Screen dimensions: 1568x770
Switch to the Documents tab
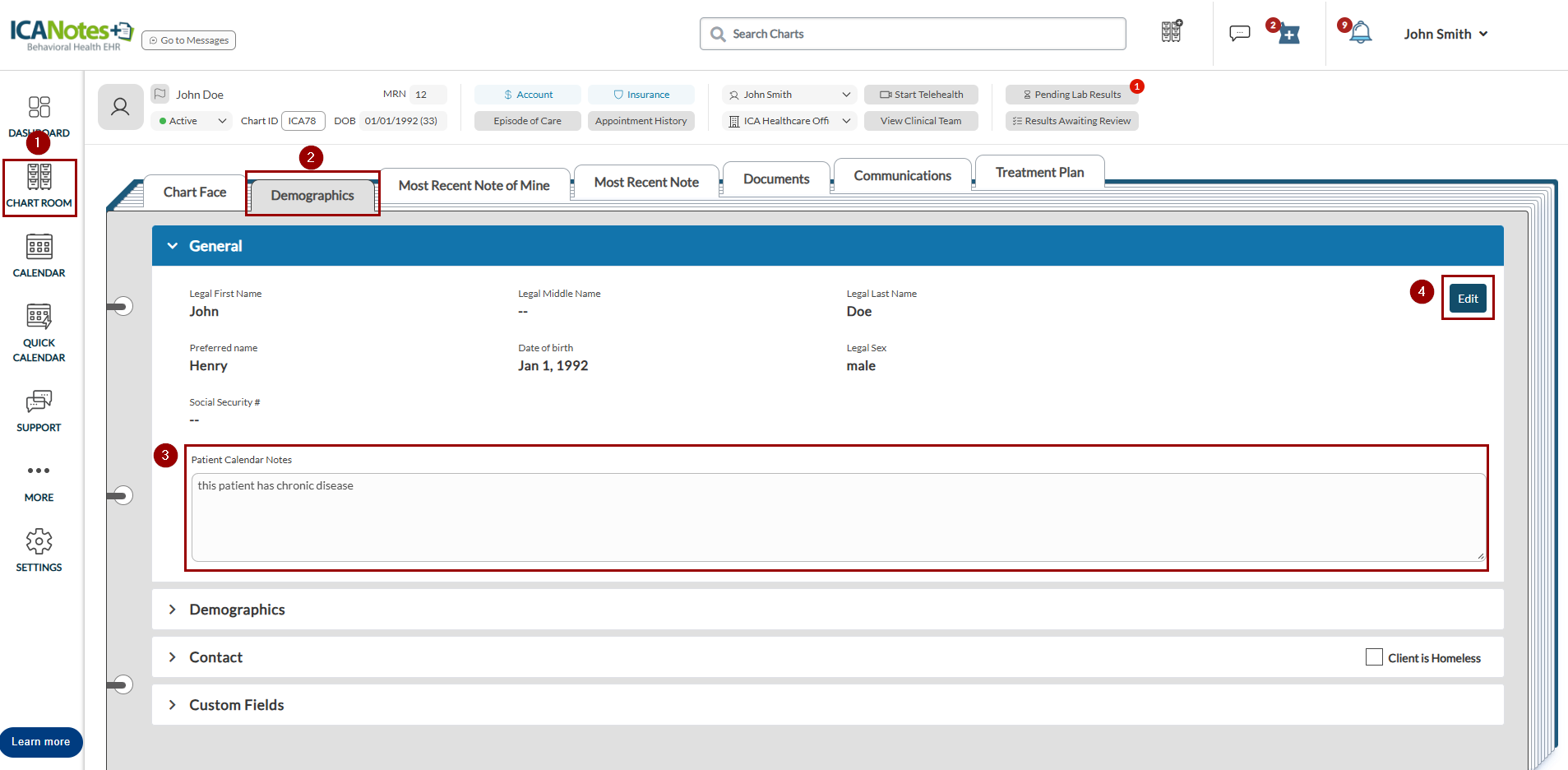tap(775, 179)
